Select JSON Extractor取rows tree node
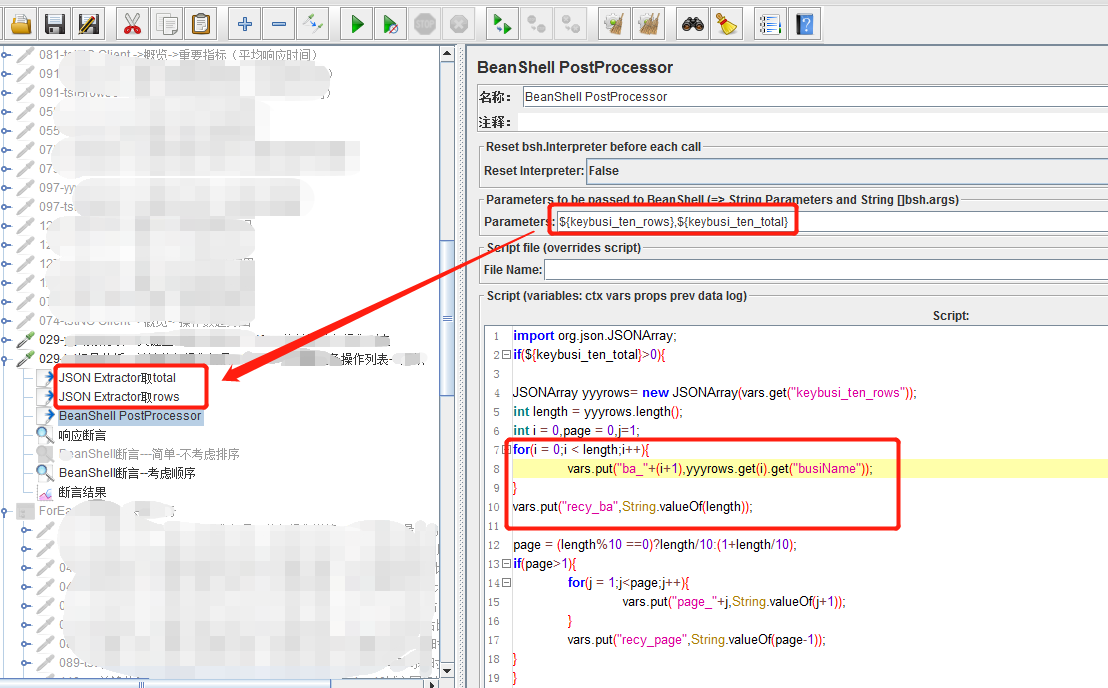 (x=119, y=397)
